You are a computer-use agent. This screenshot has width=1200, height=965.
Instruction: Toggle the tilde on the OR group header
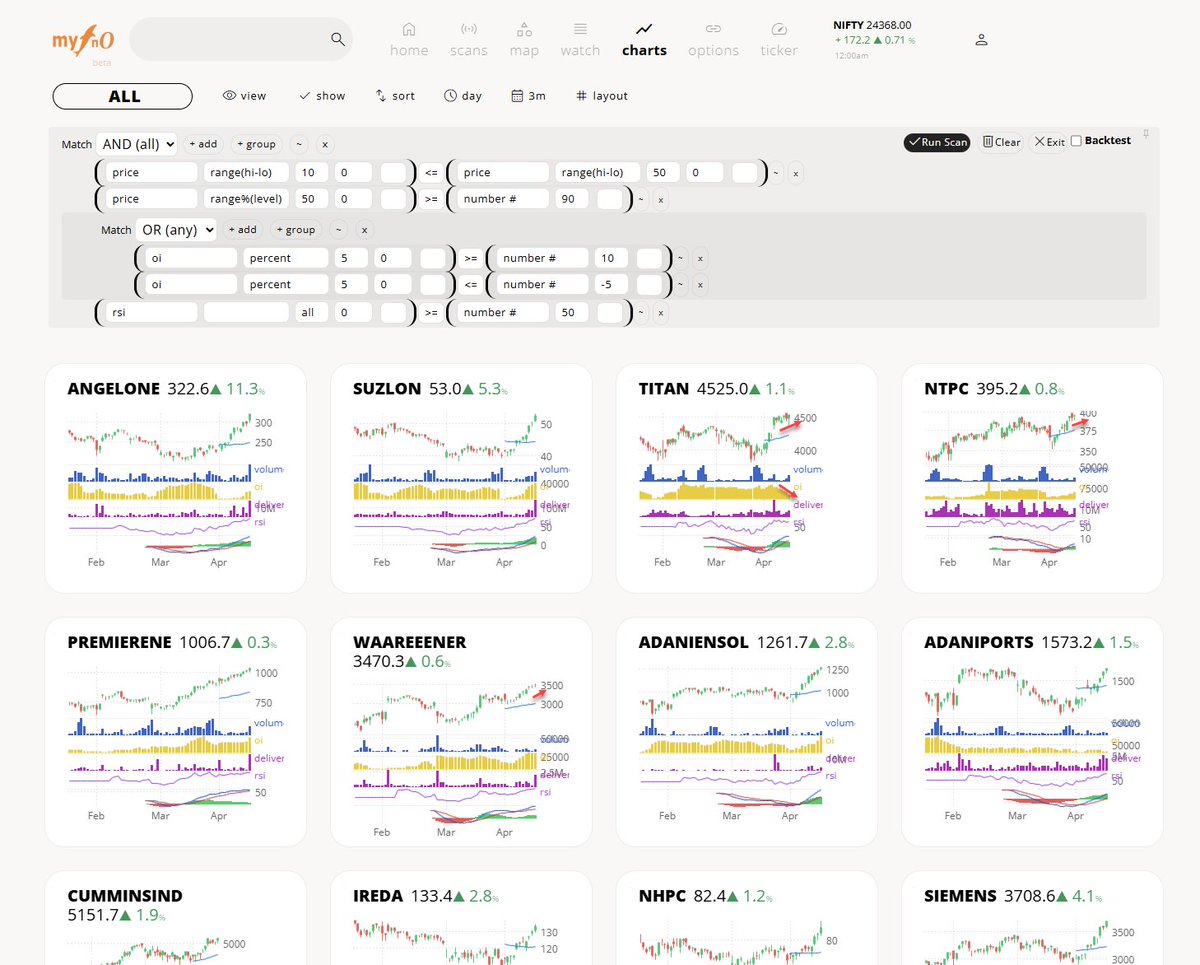338,230
